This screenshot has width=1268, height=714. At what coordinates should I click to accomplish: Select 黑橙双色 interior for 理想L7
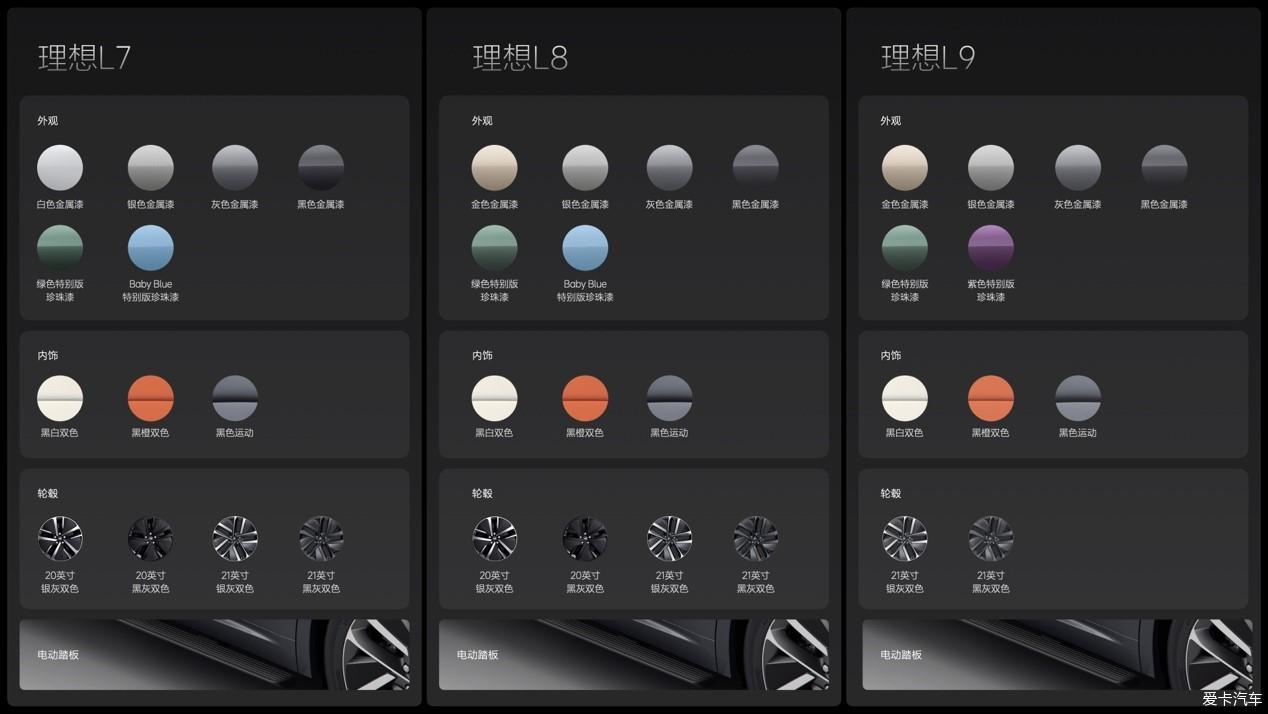tap(150, 398)
